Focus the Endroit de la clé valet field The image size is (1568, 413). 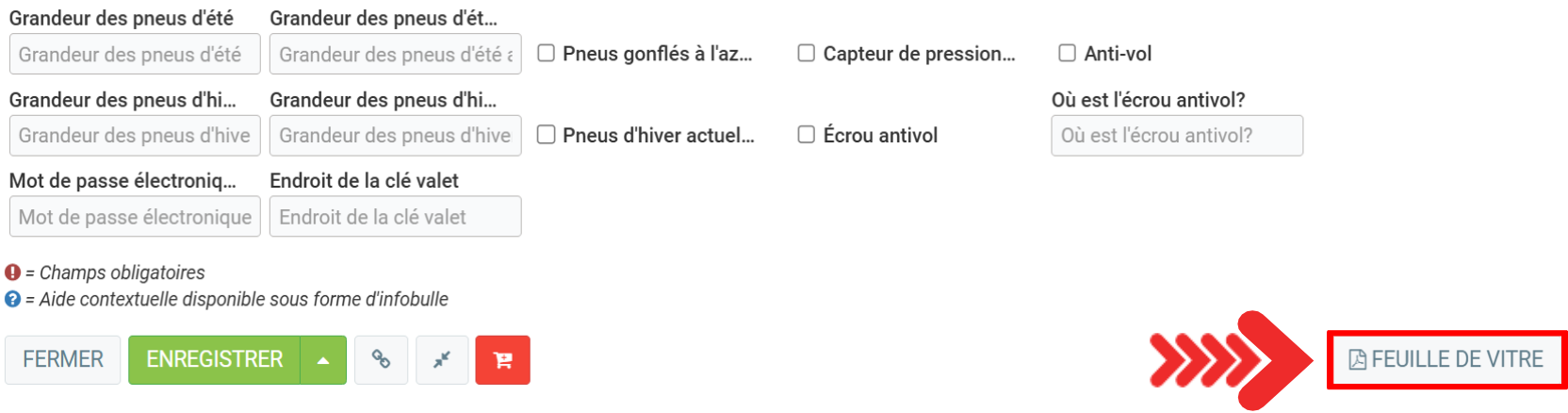395,217
